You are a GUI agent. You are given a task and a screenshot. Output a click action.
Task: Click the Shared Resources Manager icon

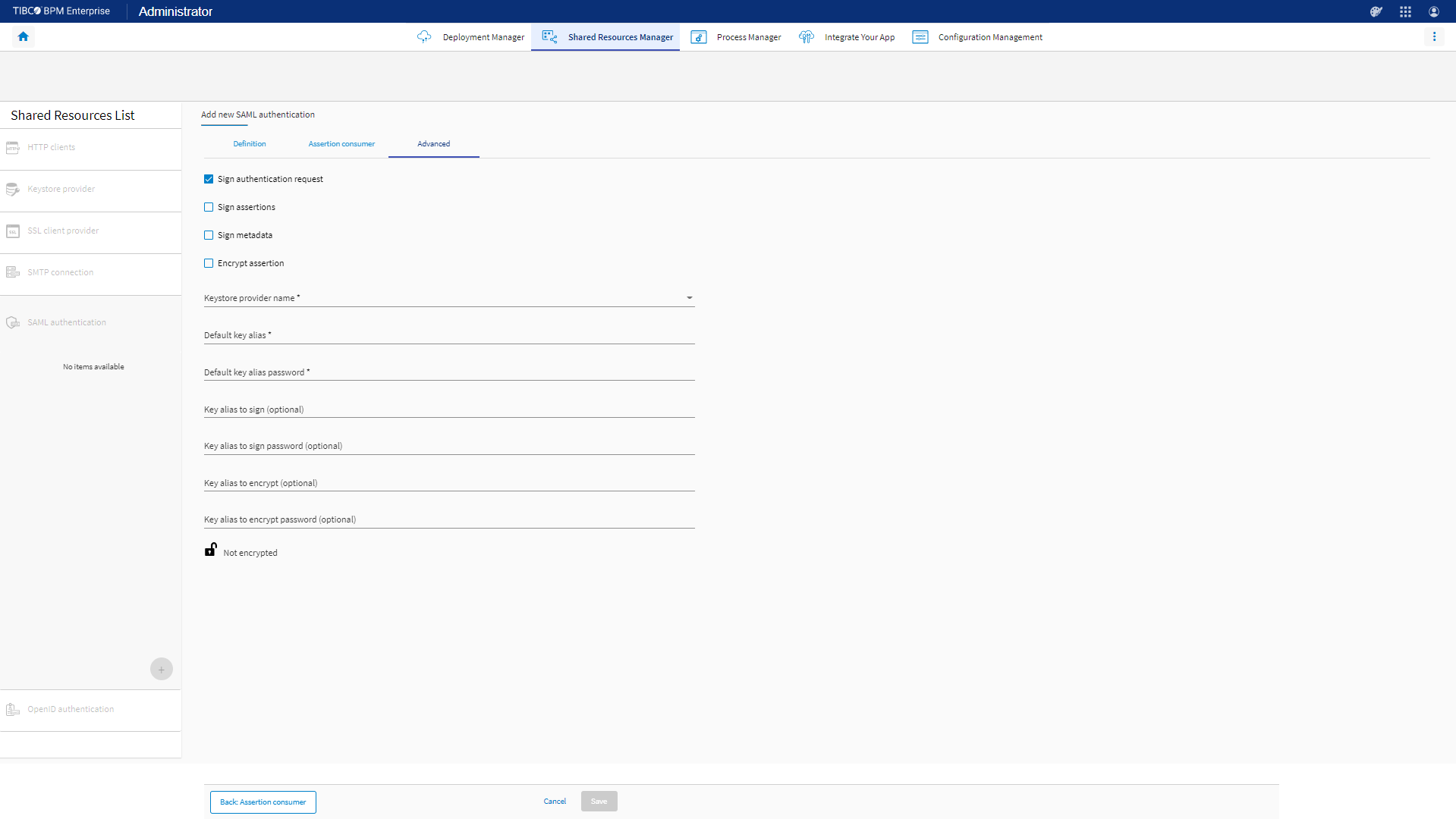coord(550,36)
